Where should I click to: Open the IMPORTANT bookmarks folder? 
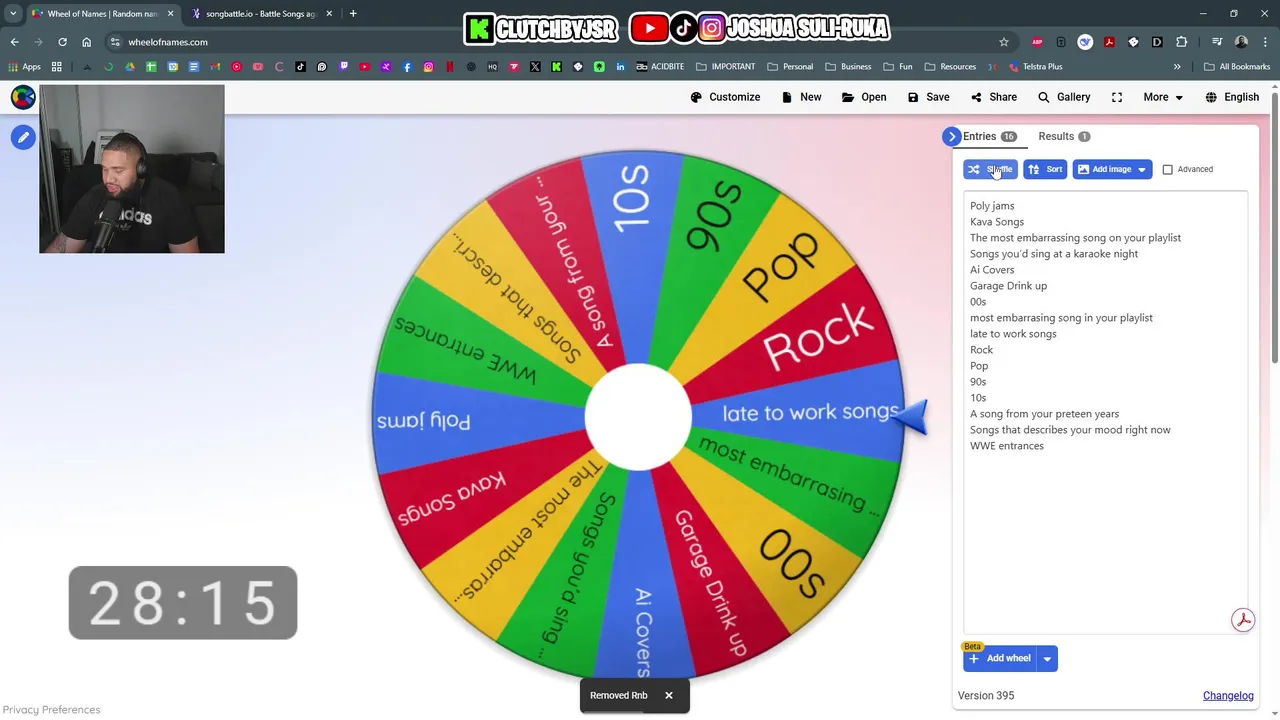pos(725,67)
